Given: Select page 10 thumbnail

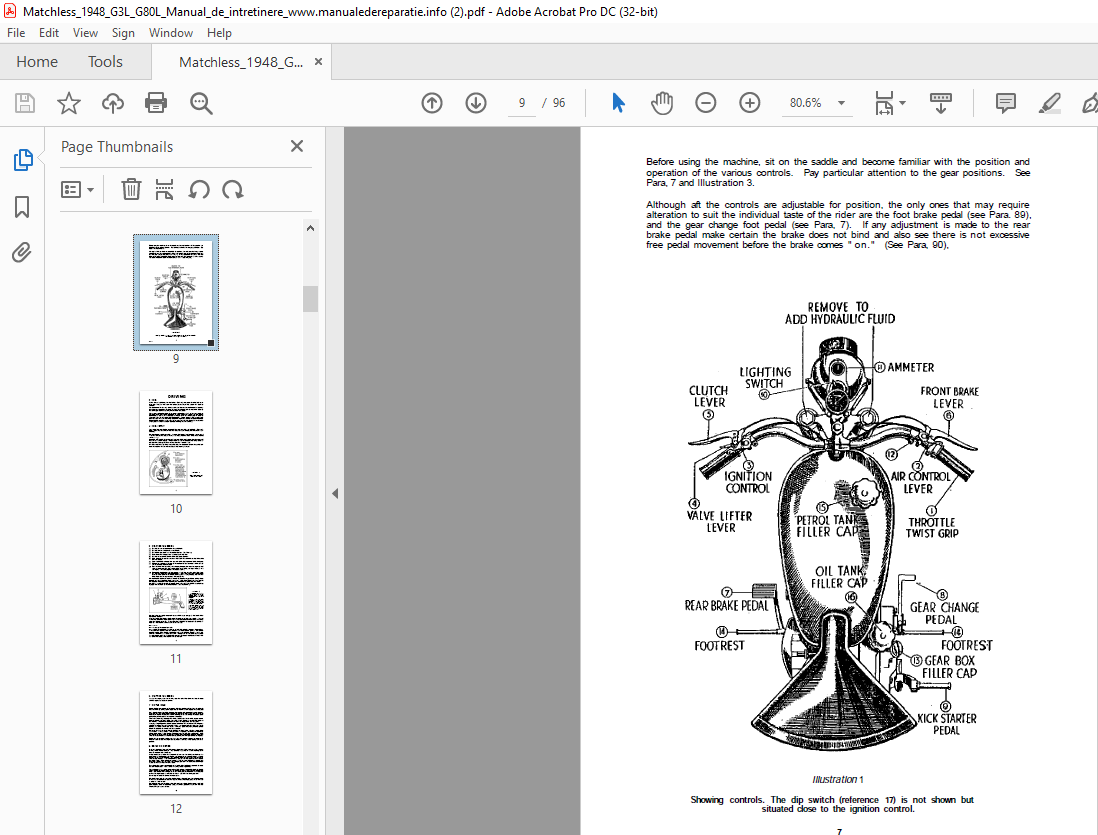Looking at the screenshot, I should pyautogui.click(x=176, y=443).
